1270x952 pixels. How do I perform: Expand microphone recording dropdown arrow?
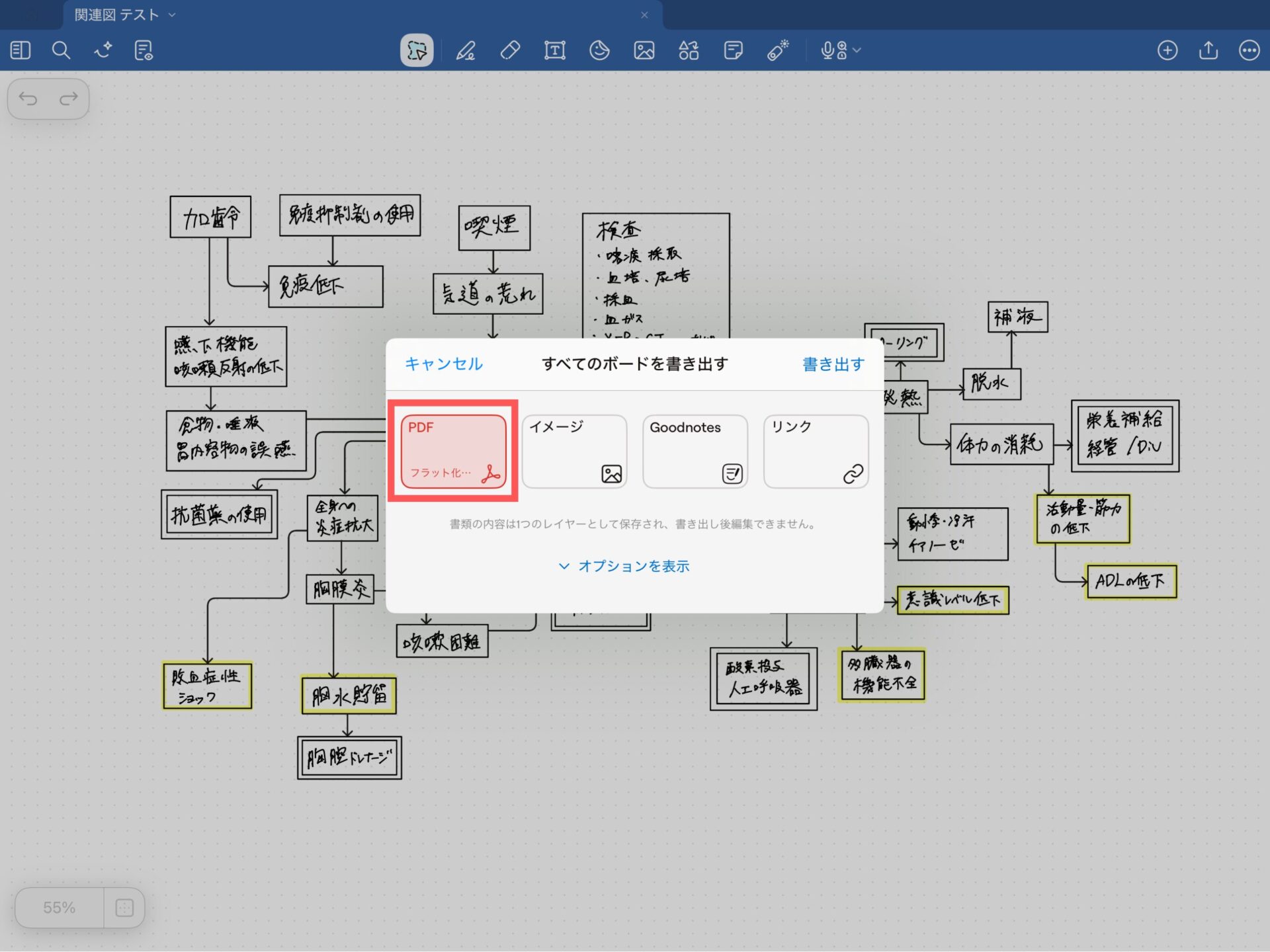coord(858,50)
